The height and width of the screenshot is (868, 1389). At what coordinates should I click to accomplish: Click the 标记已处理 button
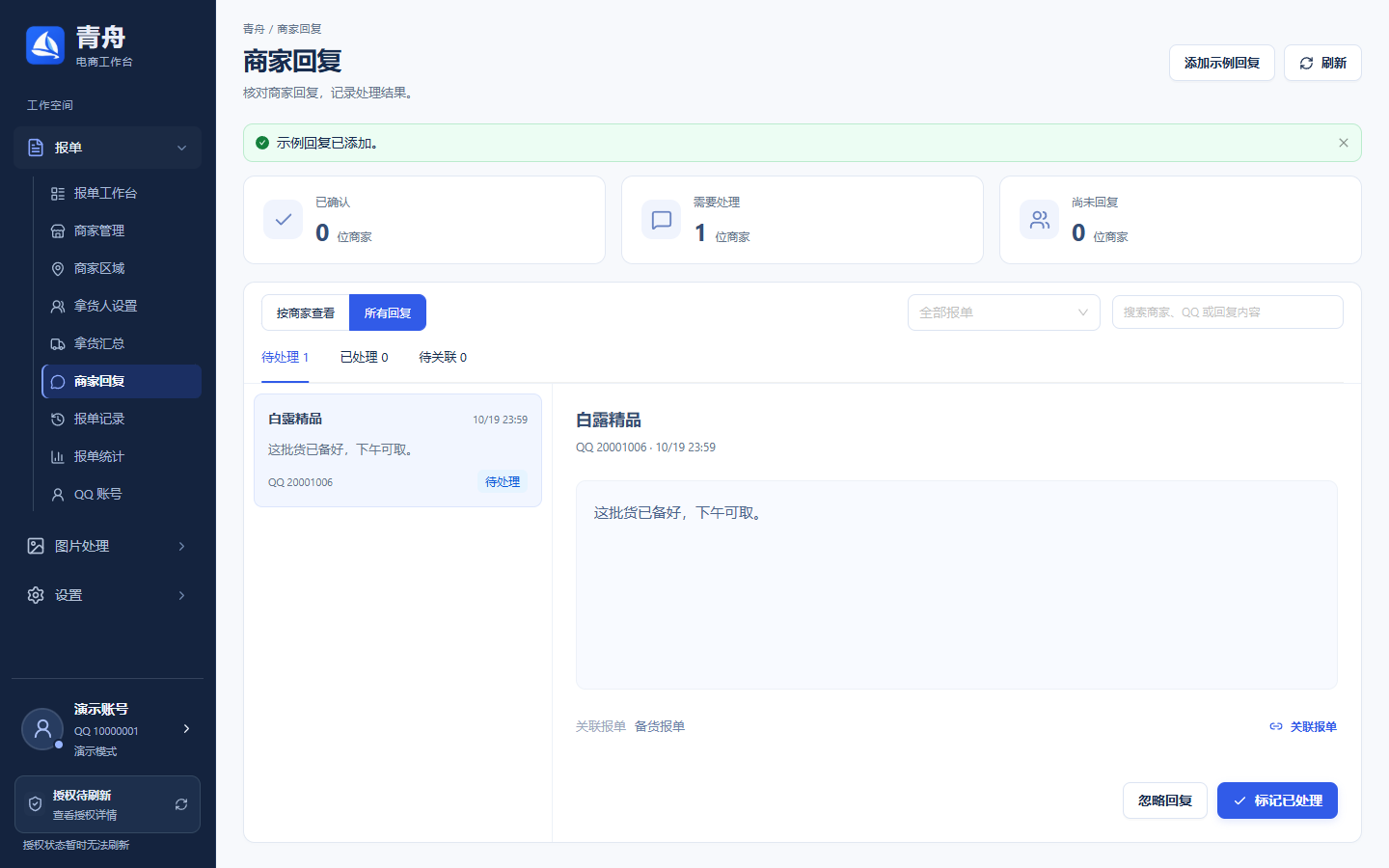(x=1277, y=800)
